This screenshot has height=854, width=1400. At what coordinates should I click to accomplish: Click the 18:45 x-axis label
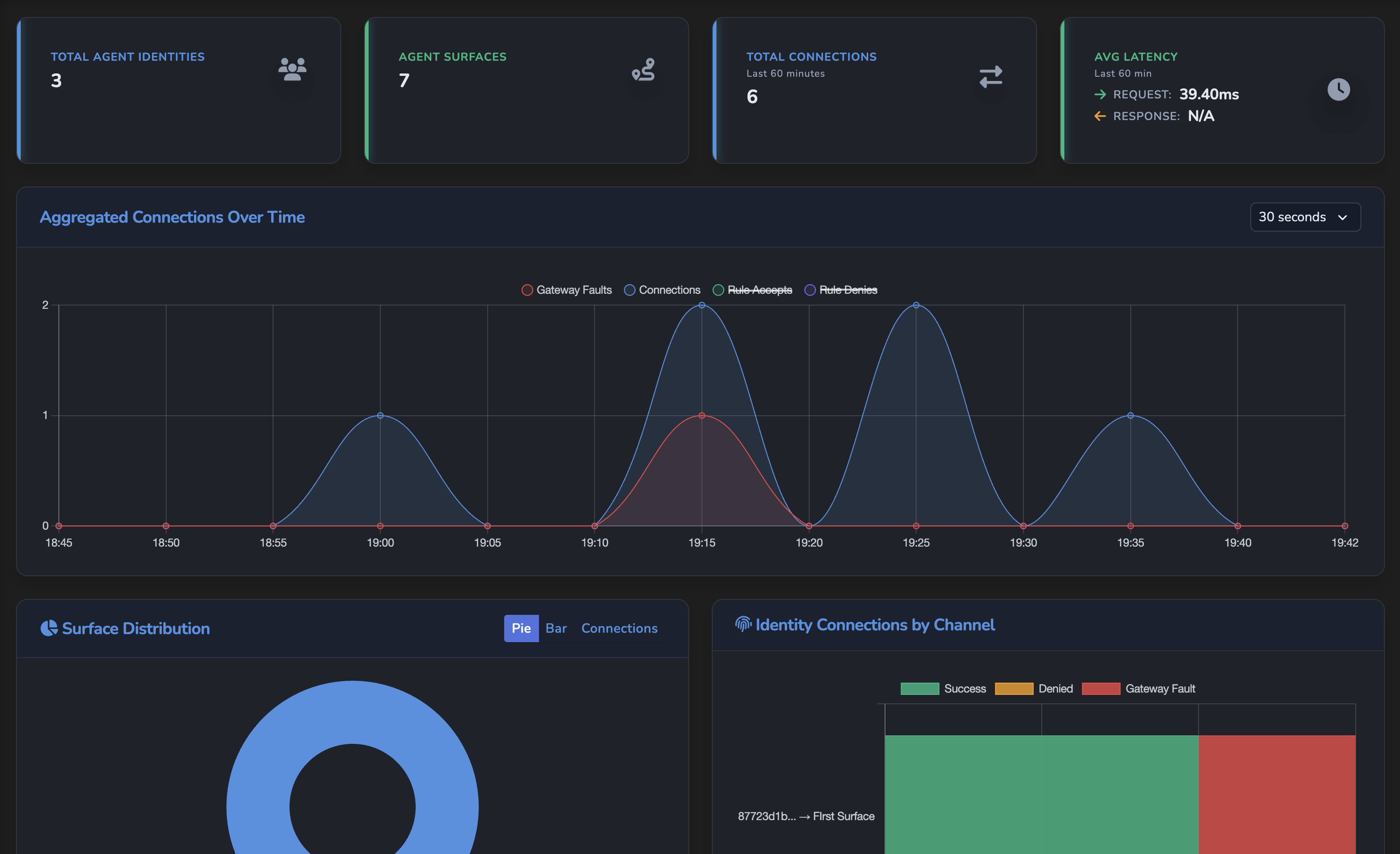[58, 543]
